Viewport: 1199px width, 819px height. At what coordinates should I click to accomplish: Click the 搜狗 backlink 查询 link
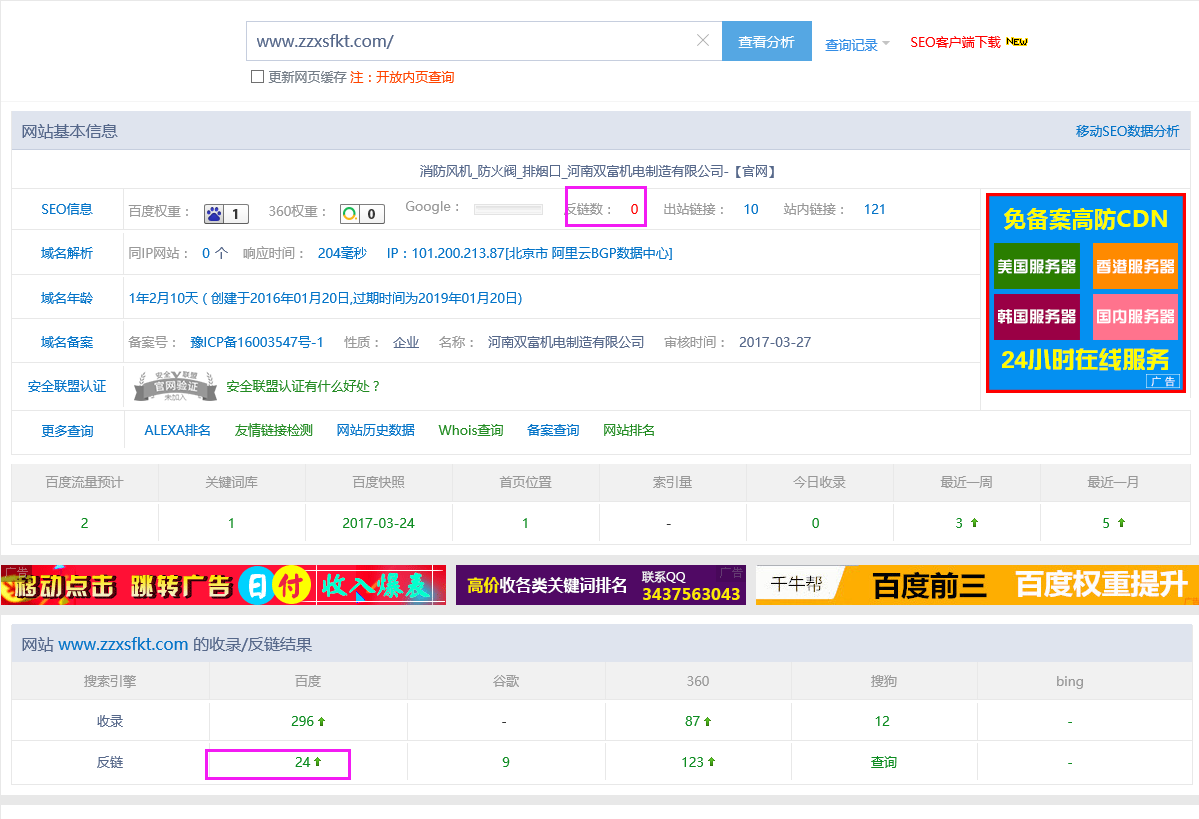[883, 762]
